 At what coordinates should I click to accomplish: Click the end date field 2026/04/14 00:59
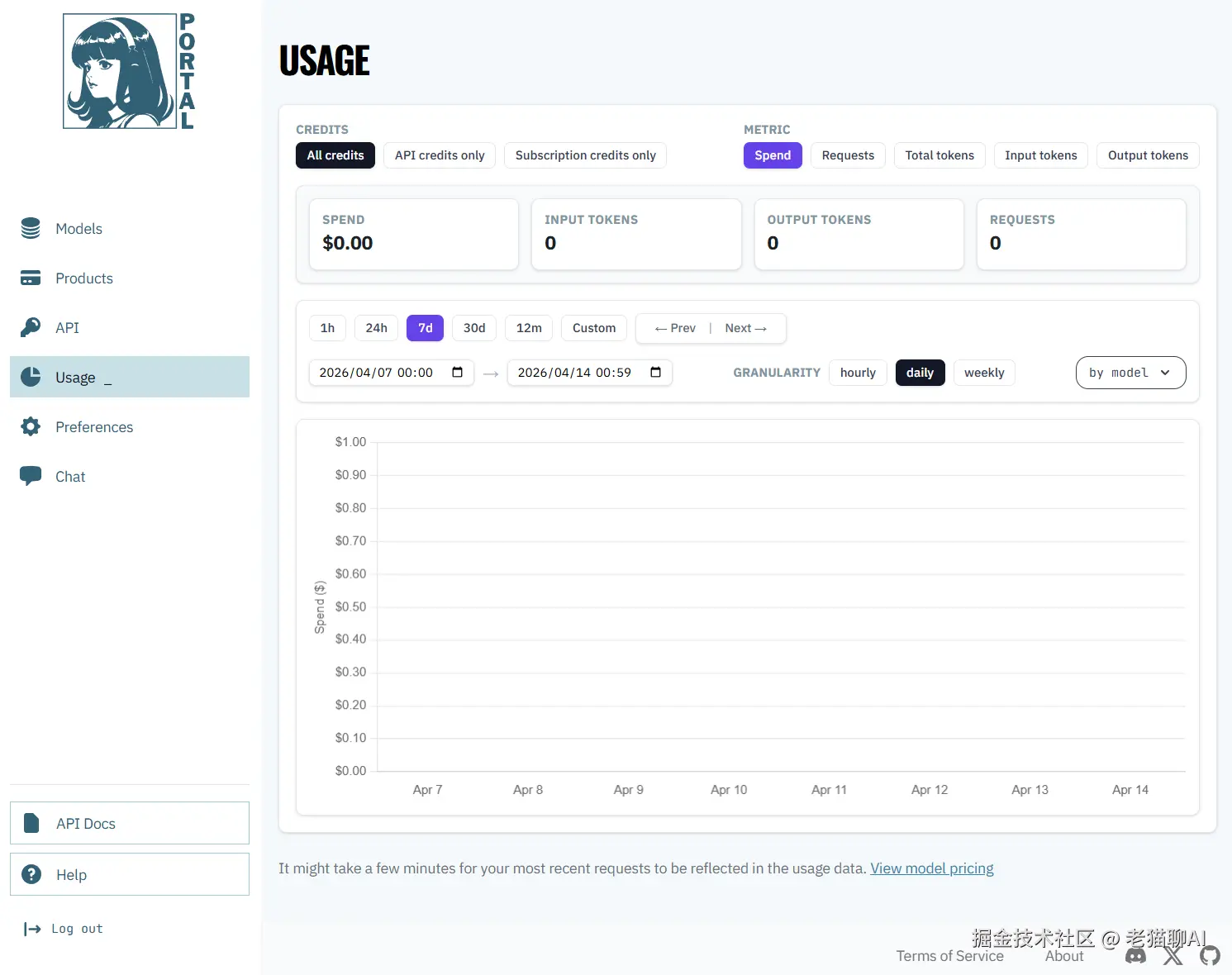[x=590, y=373]
